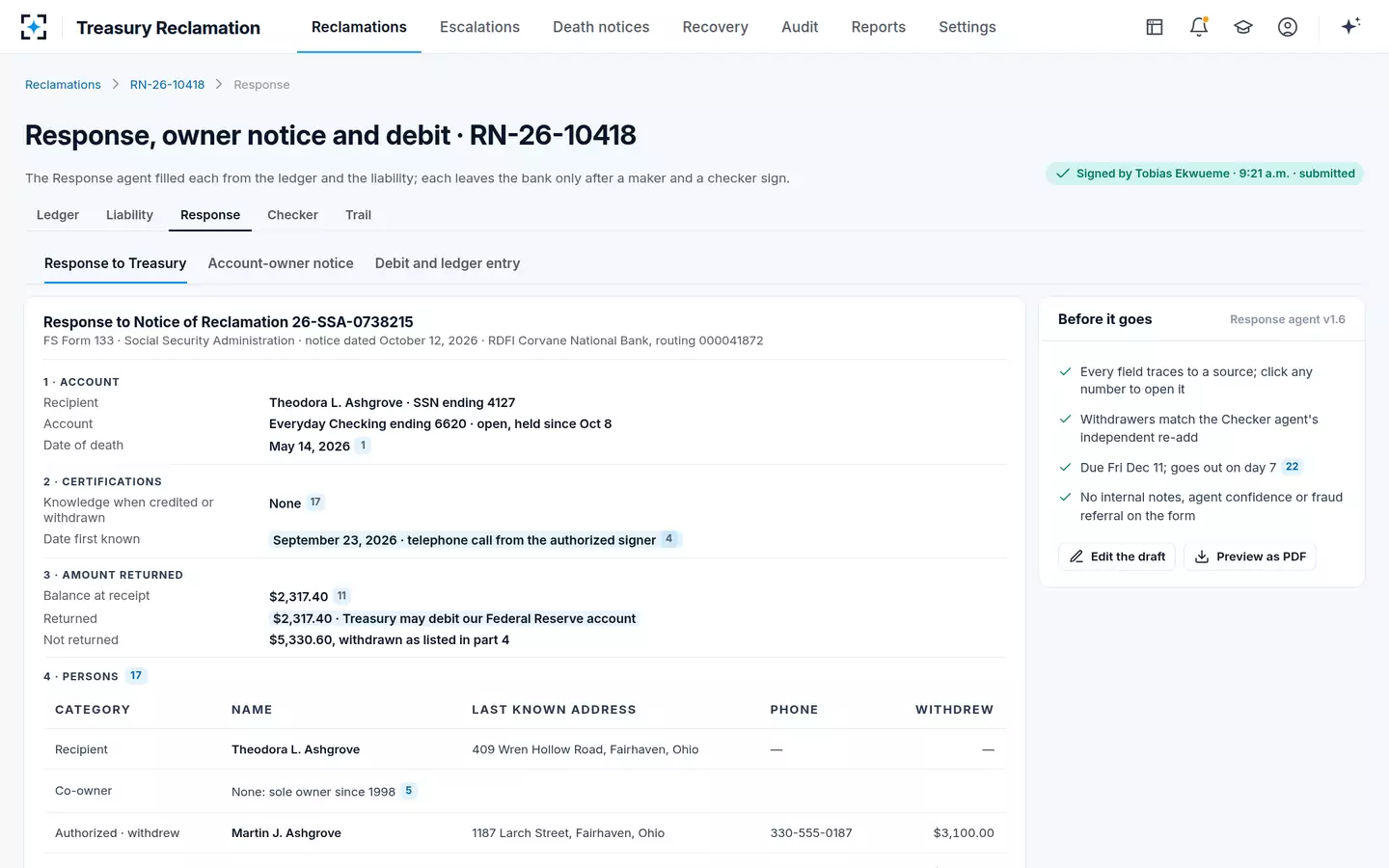Open the Debit and ledger entry subtab

pyautogui.click(x=448, y=263)
